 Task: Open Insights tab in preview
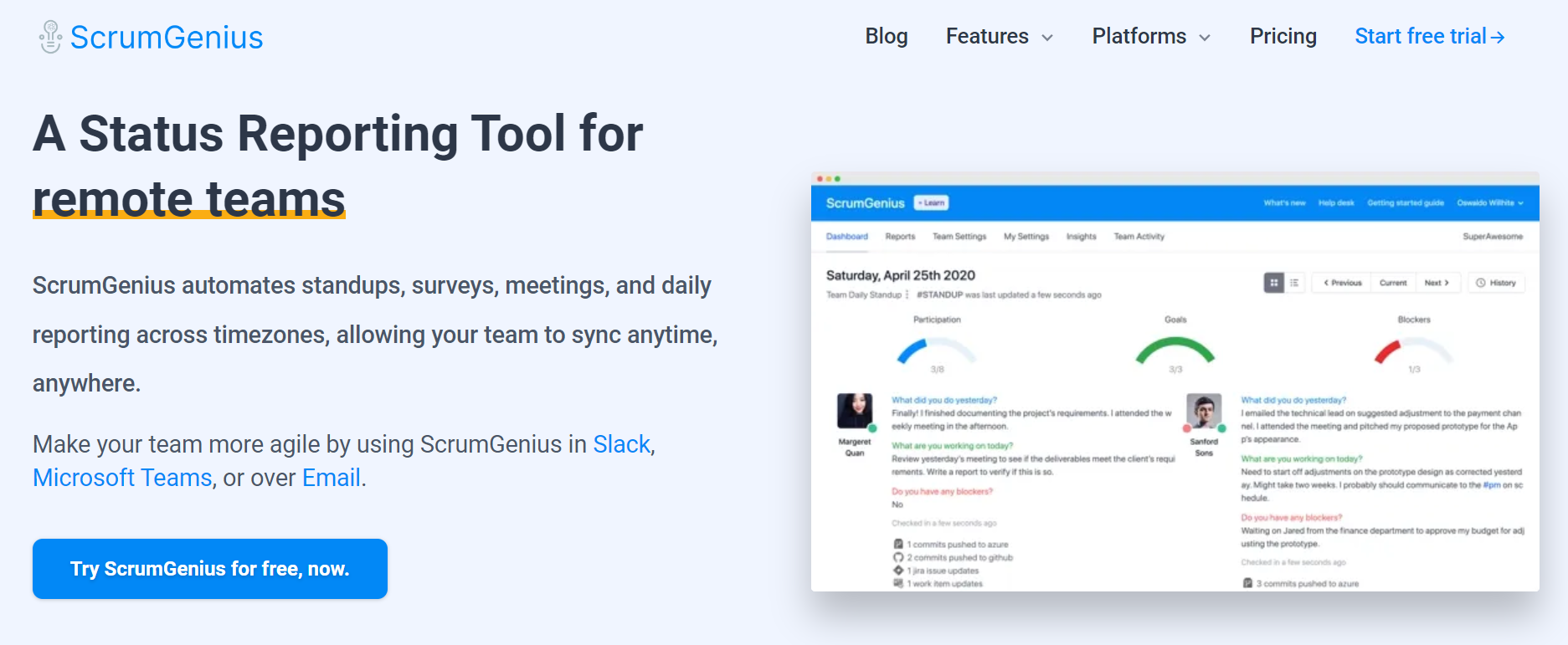coord(1081,237)
